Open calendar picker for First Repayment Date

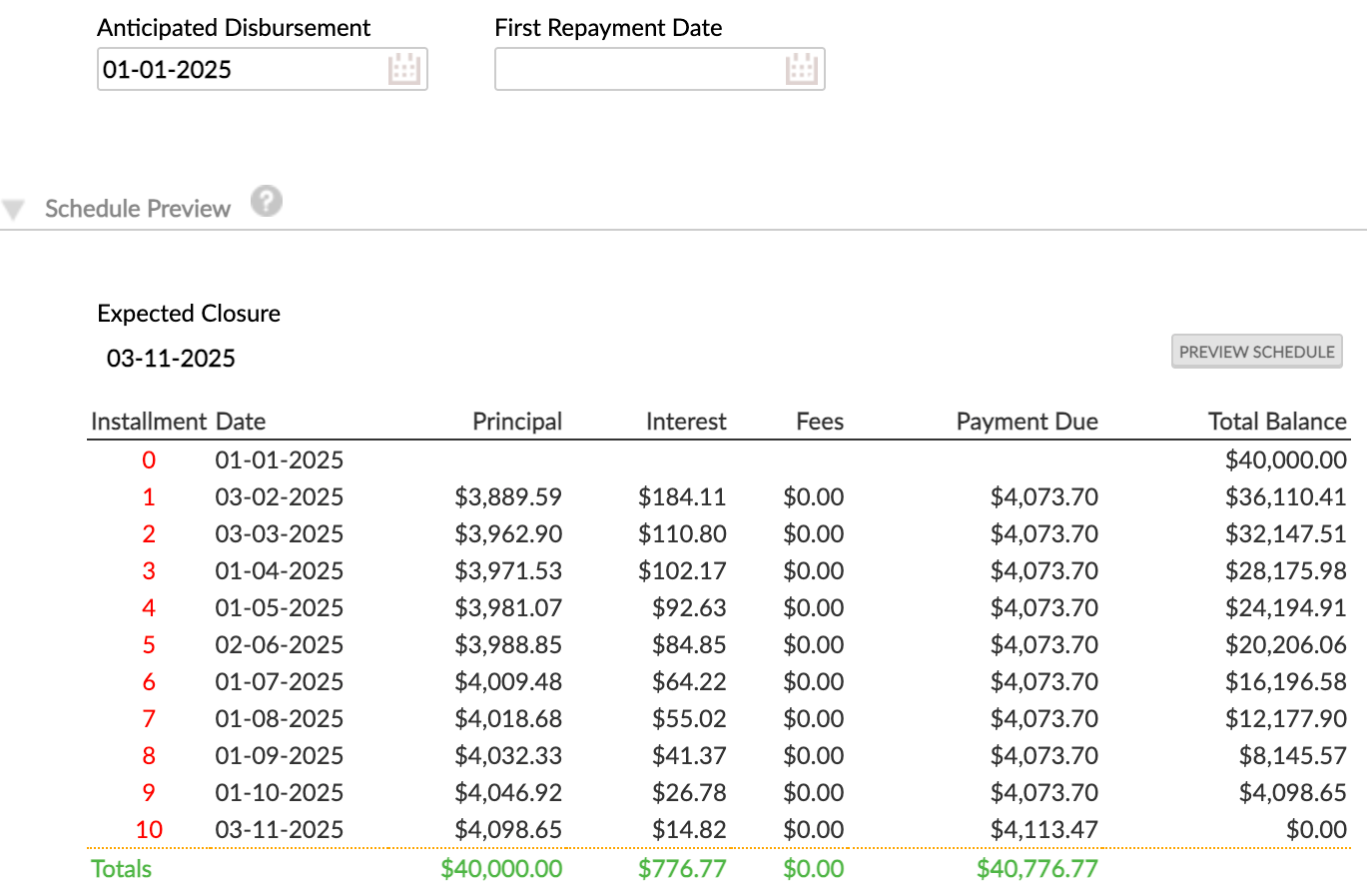tap(801, 69)
